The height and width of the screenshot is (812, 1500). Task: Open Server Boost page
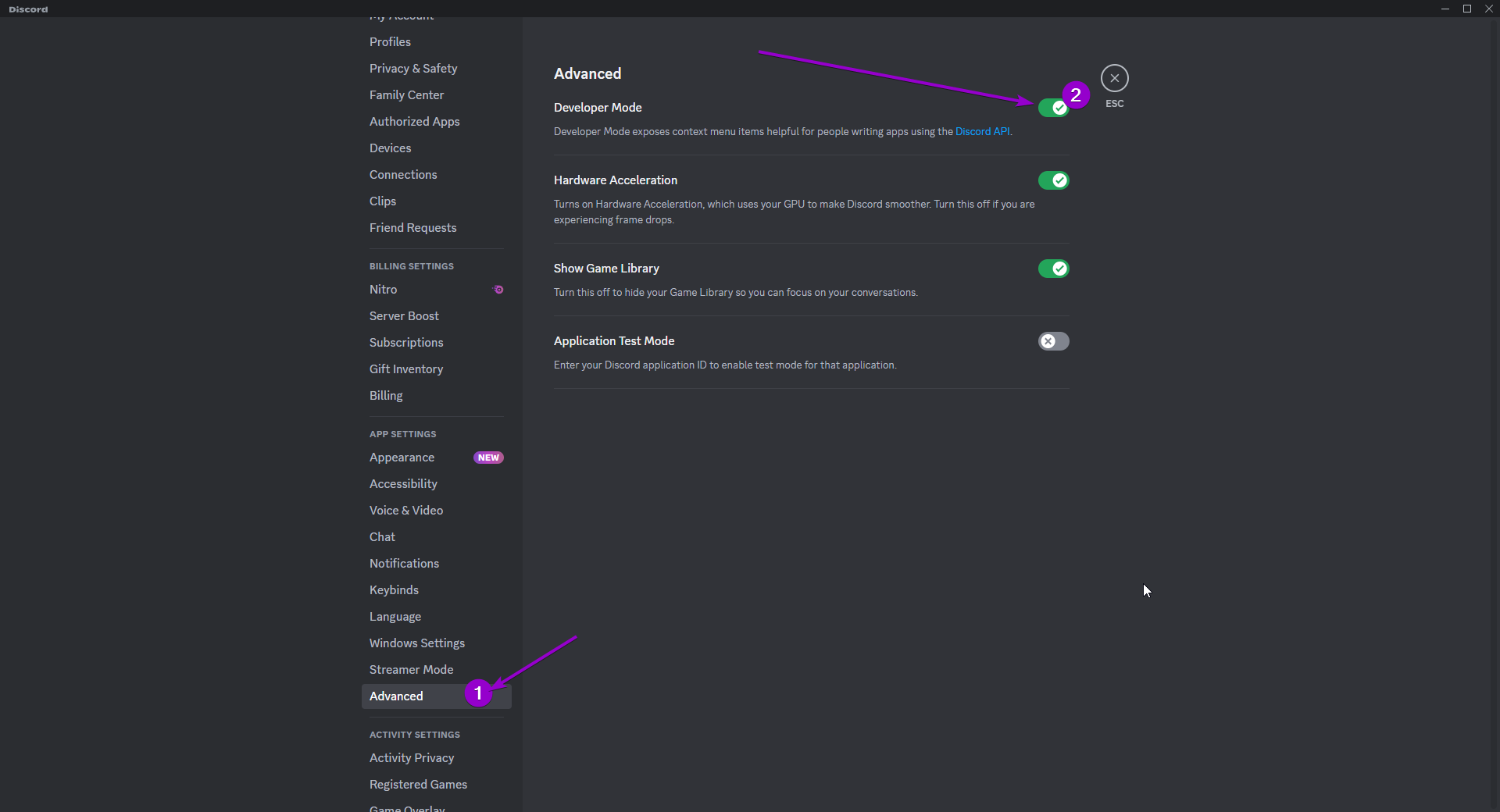coord(404,316)
